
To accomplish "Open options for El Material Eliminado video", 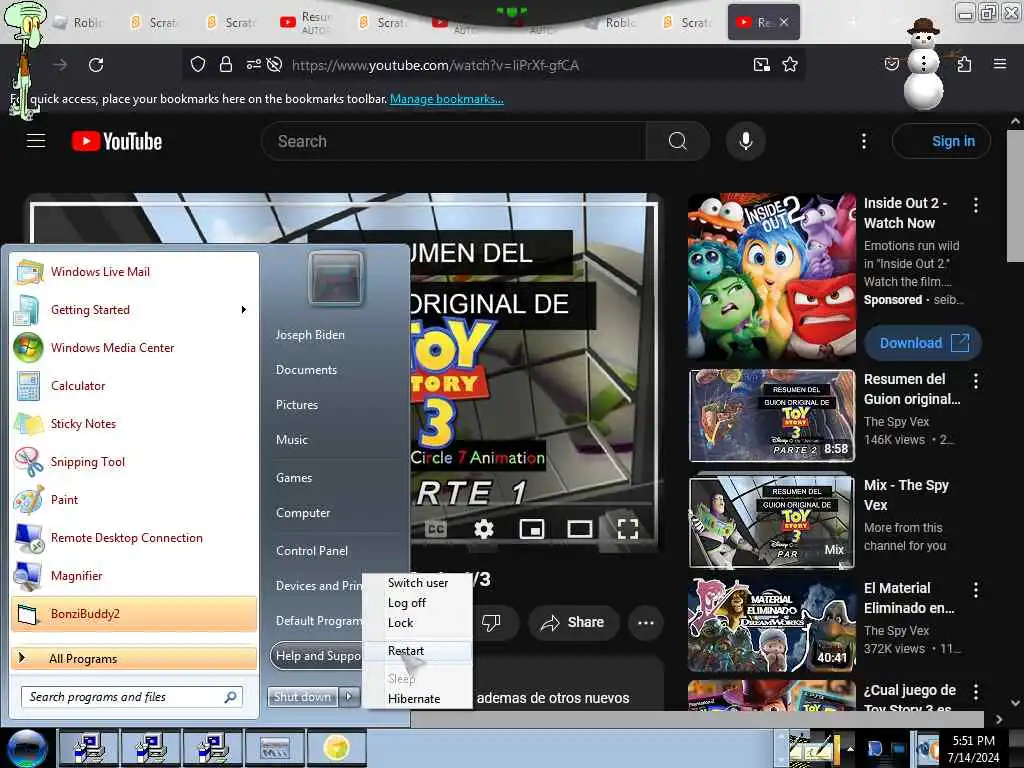I will (976, 590).
